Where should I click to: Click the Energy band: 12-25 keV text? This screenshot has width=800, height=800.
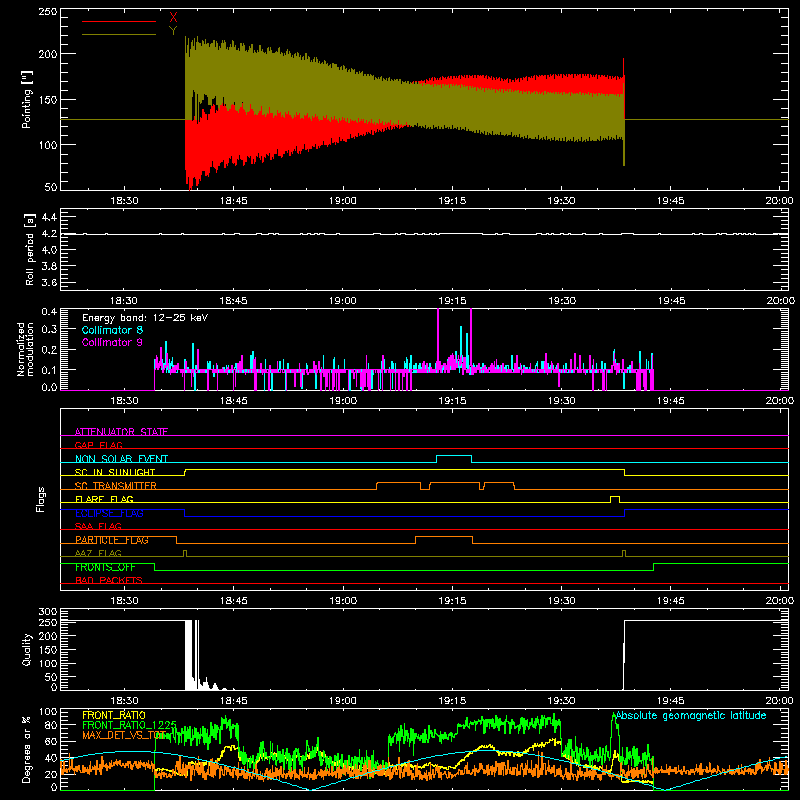145,318
